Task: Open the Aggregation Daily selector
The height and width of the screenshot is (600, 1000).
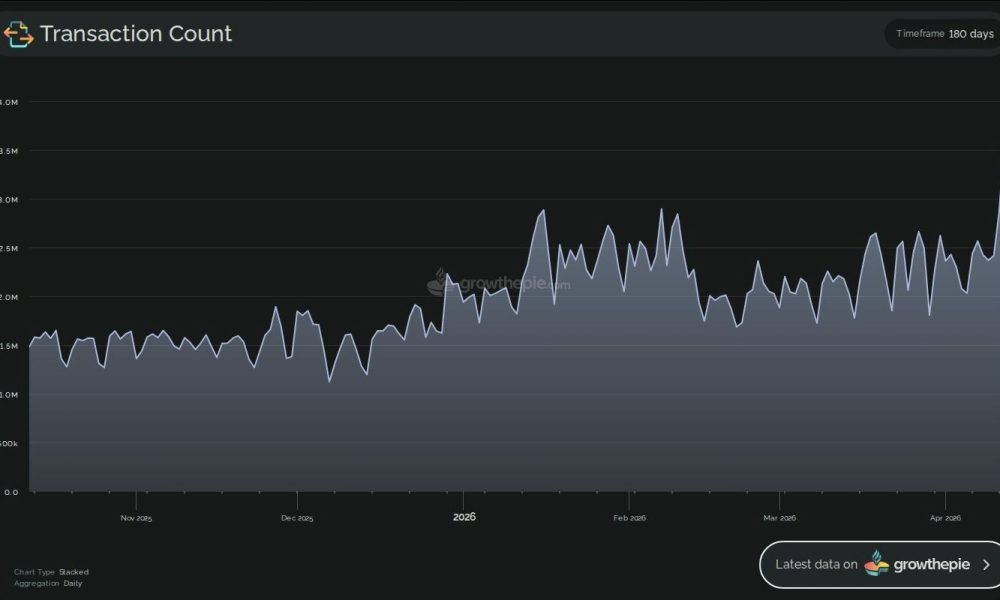Action: [x=47, y=582]
